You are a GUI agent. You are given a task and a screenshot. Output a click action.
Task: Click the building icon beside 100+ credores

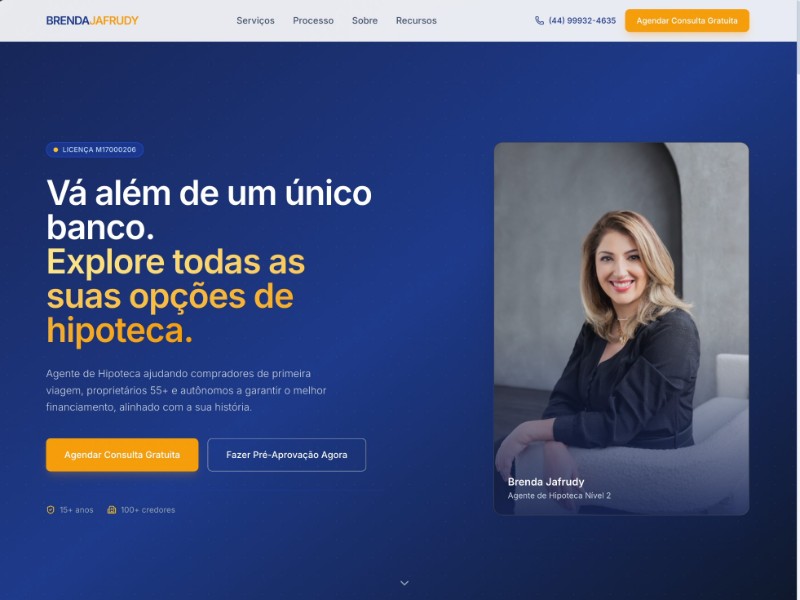pyautogui.click(x=112, y=510)
